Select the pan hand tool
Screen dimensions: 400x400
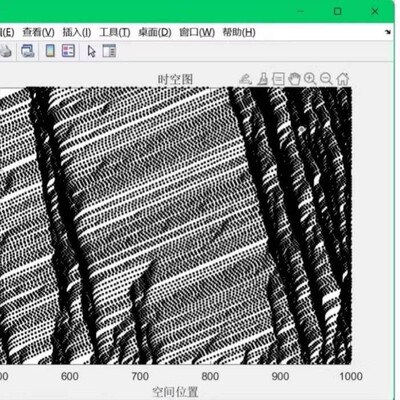click(294, 79)
